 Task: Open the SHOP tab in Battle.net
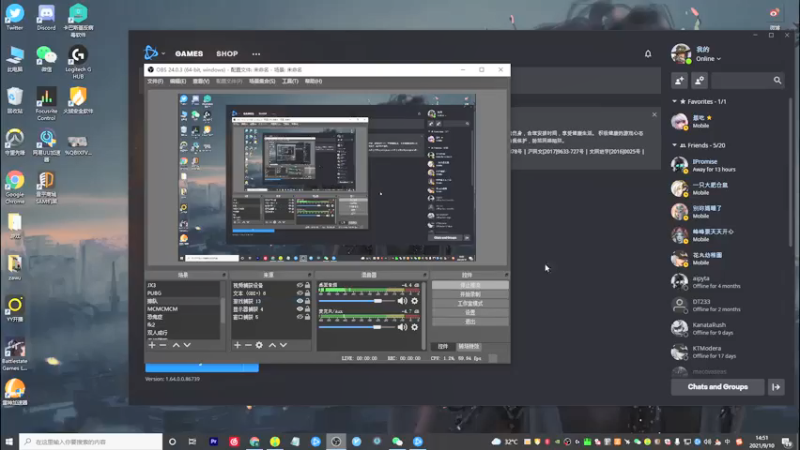227,54
